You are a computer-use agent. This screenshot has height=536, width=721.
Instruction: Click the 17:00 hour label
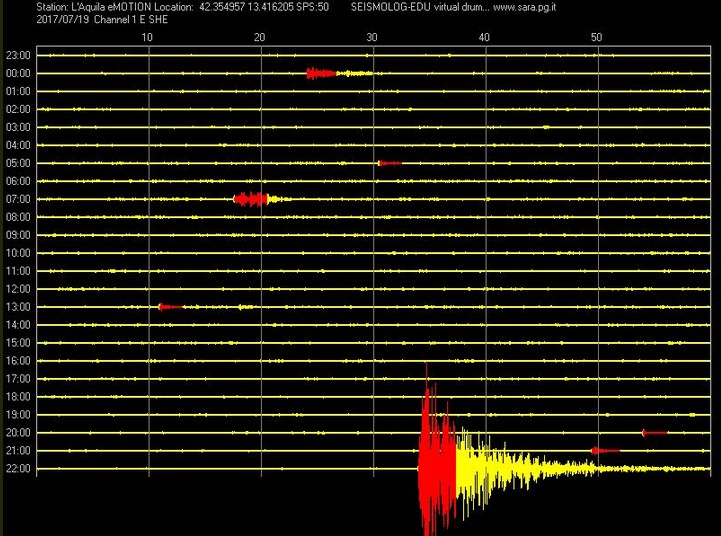(18, 379)
